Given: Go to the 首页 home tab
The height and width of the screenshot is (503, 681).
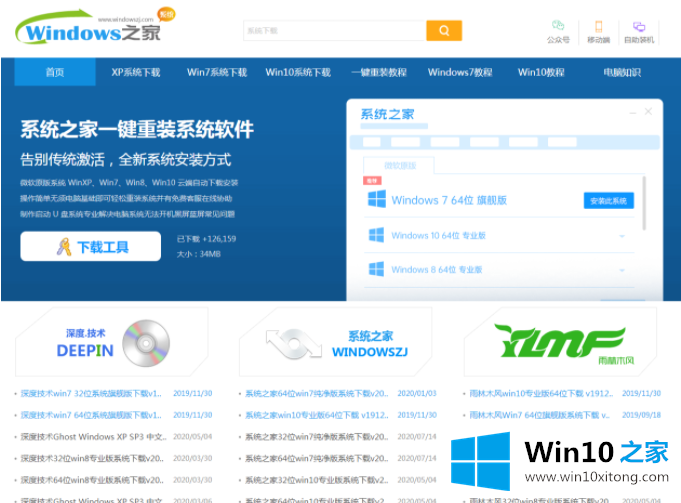Looking at the screenshot, I should 55,72.
